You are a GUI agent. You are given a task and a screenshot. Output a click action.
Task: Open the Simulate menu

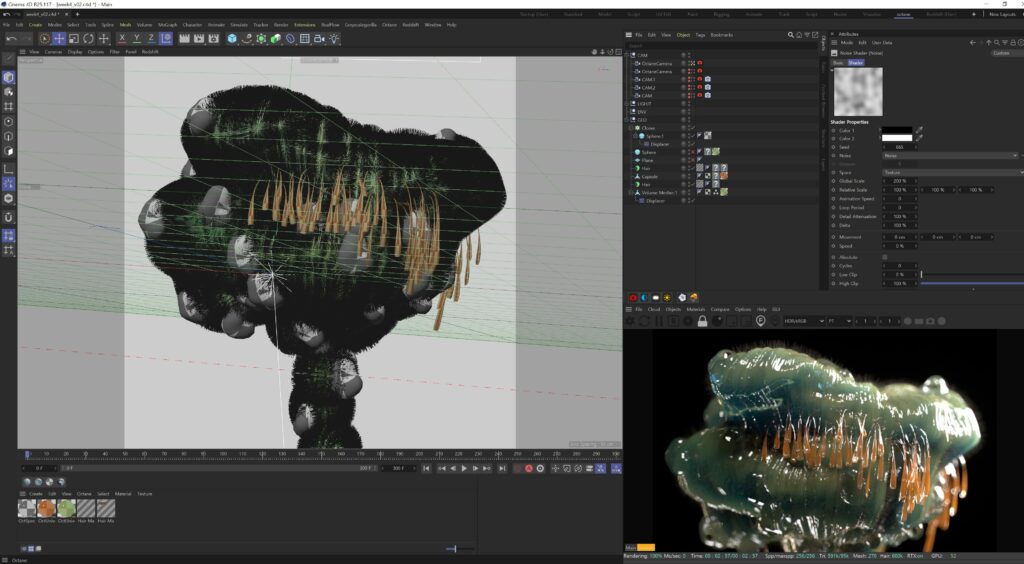[x=239, y=24]
